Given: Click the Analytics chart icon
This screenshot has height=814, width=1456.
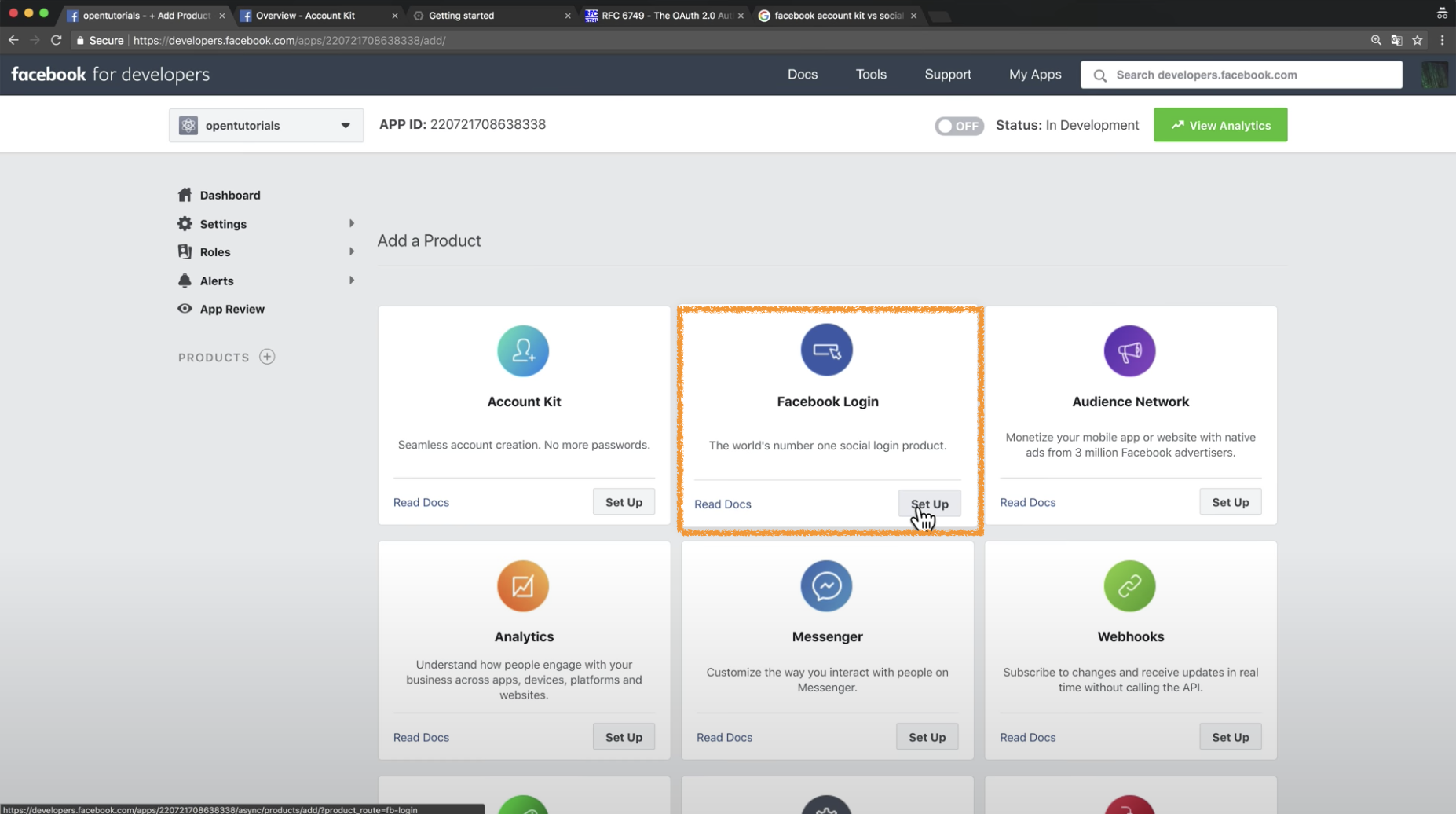Looking at the screenshot, I should coord(523,585).
